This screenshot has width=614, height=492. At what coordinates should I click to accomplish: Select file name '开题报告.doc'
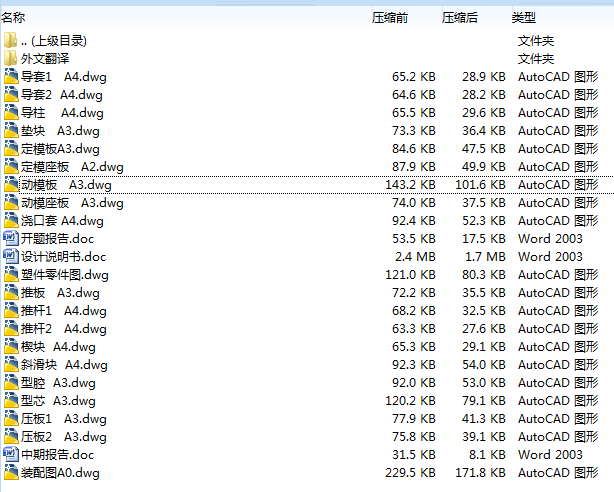[x=58, y=239]
